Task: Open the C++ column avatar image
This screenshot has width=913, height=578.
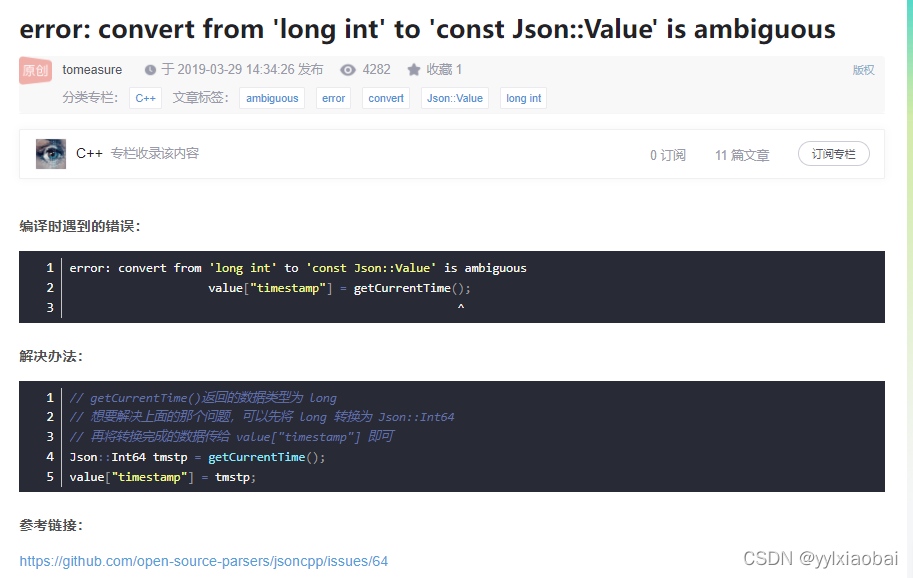Action: click(51, 153)
